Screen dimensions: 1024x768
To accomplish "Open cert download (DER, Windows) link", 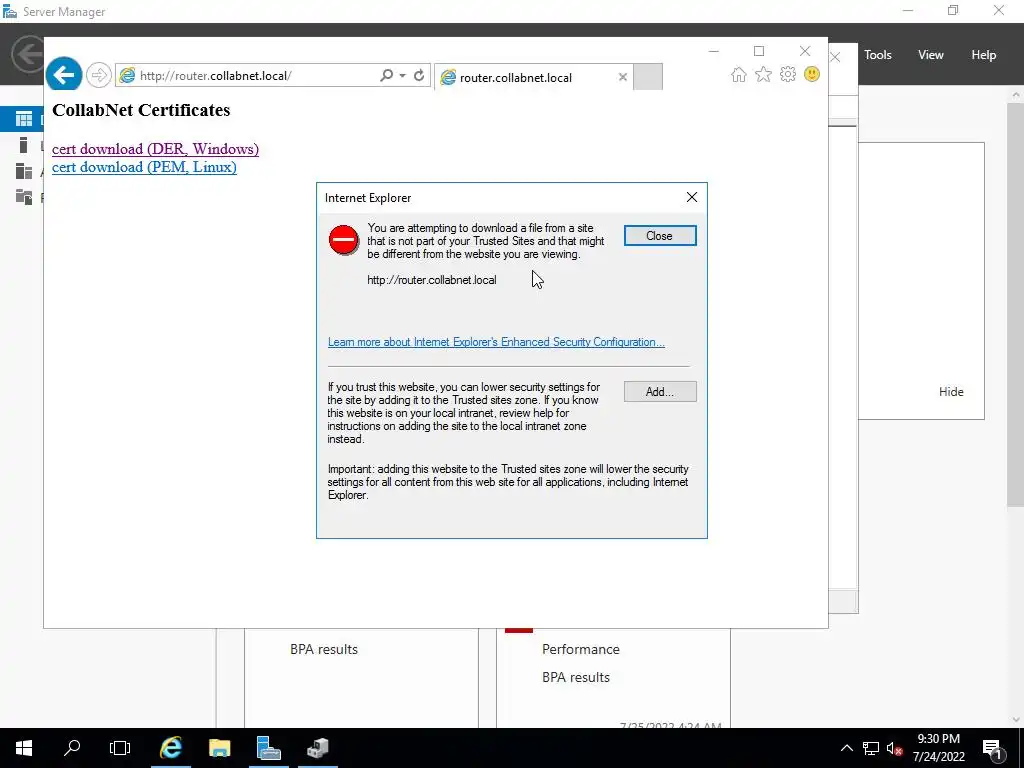I will pyautogui.click(x=155, y=149).
